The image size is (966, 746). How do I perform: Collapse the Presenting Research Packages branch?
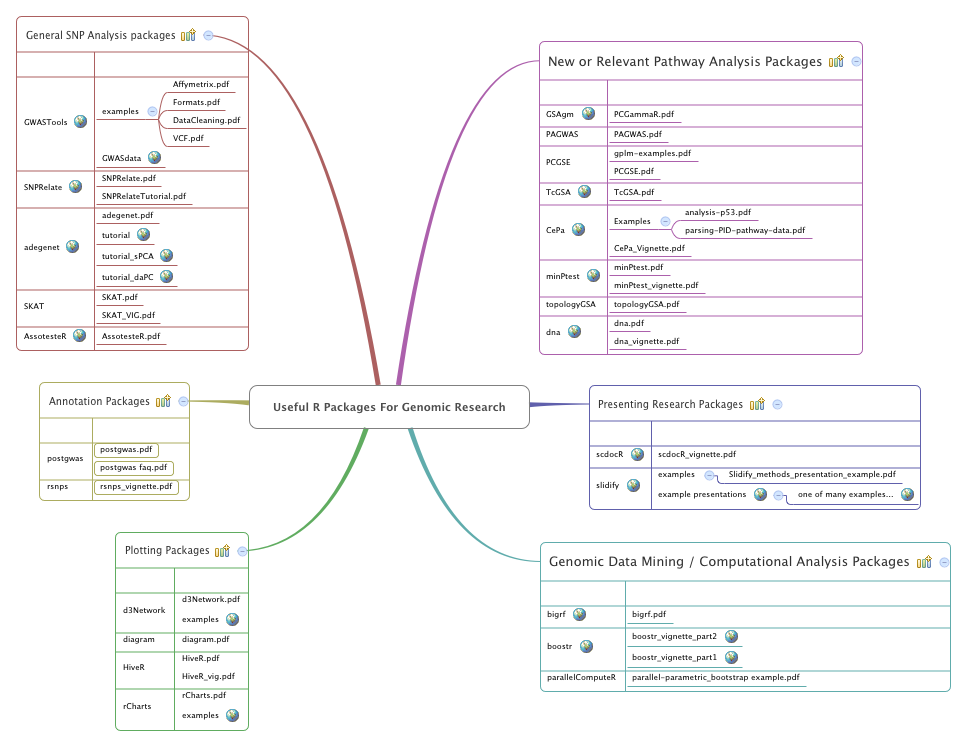[777, 404]
